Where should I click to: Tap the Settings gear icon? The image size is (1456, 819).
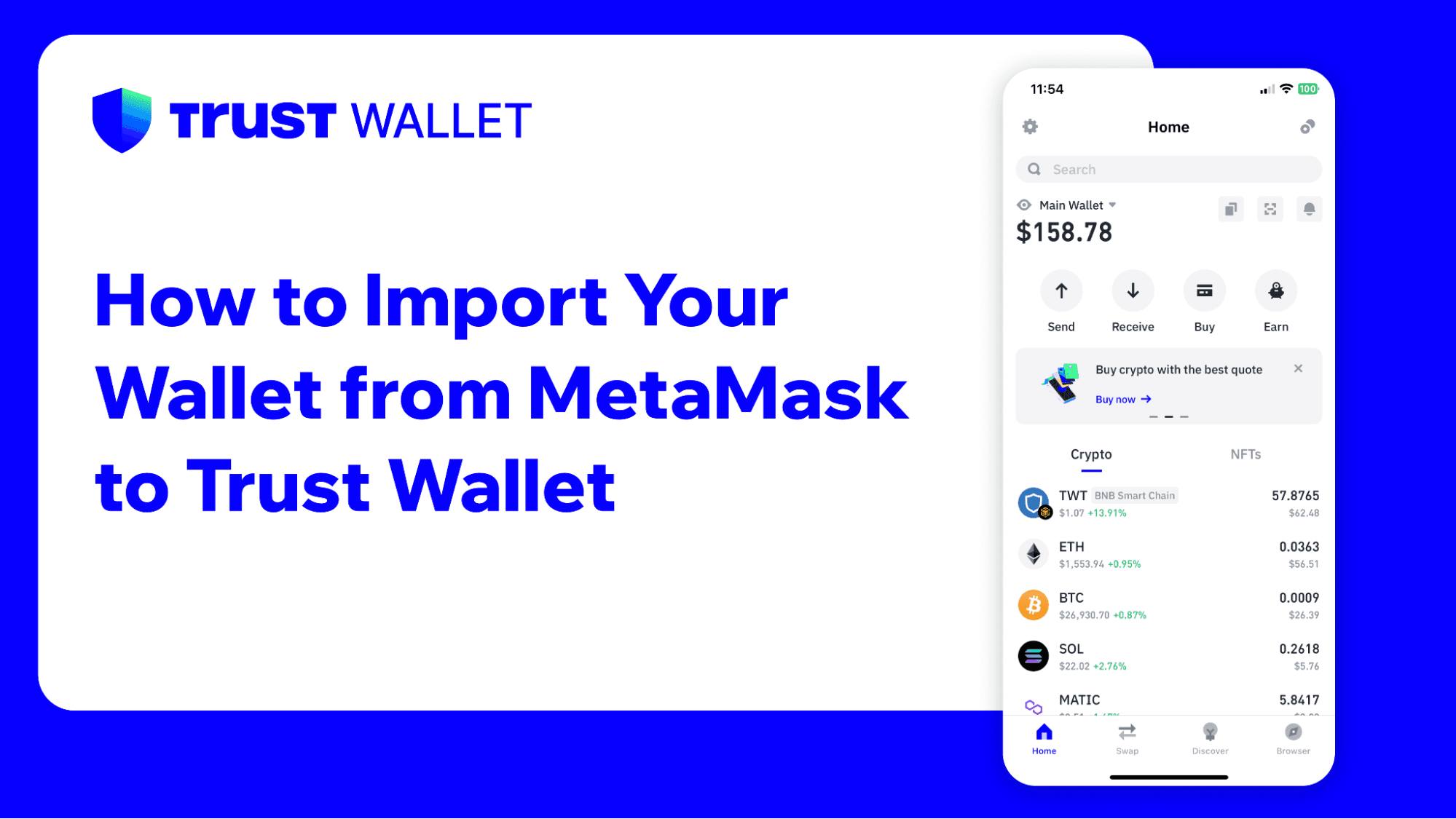click(1030, 126)
